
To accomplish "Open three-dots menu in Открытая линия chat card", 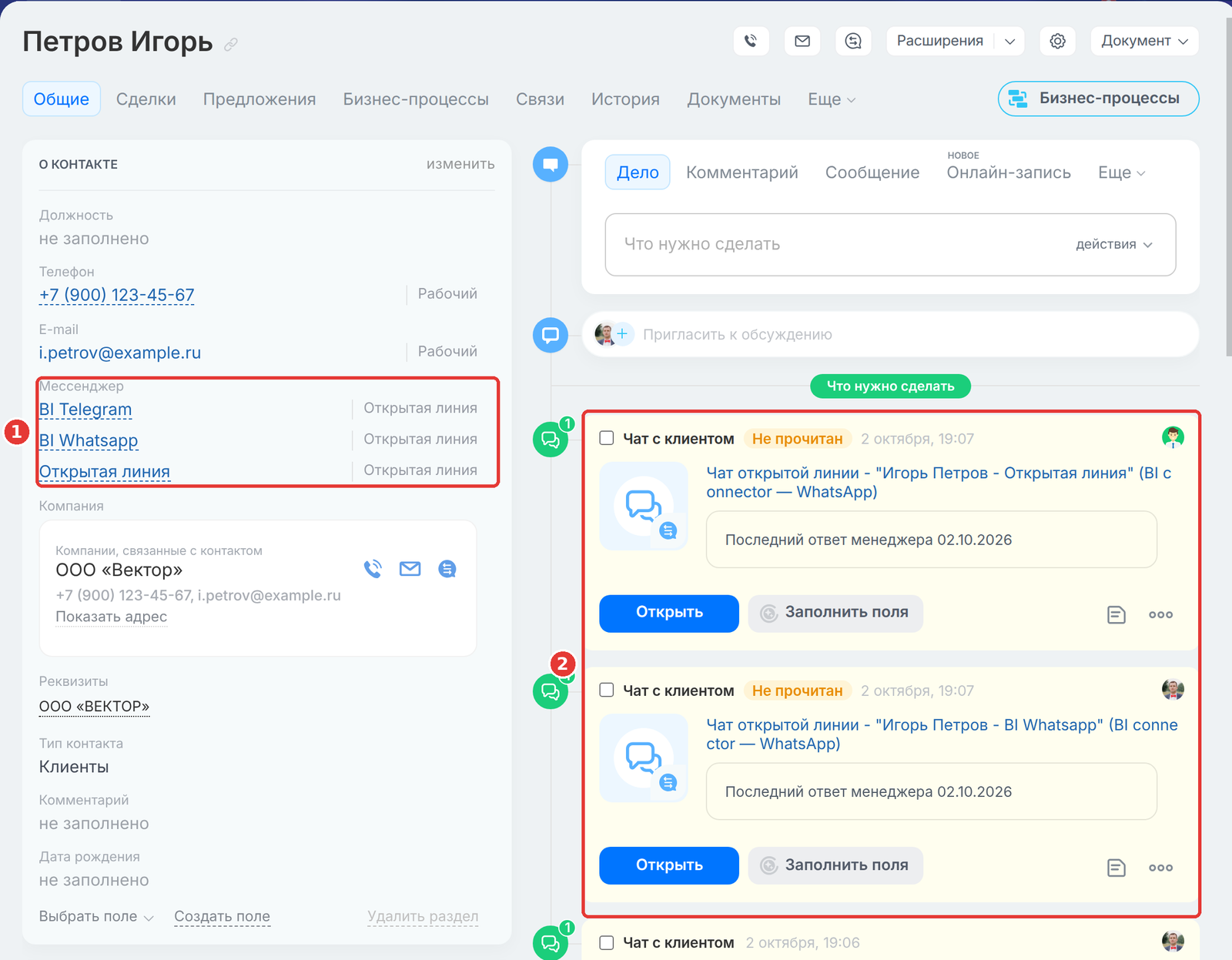I will (1160, 614).
